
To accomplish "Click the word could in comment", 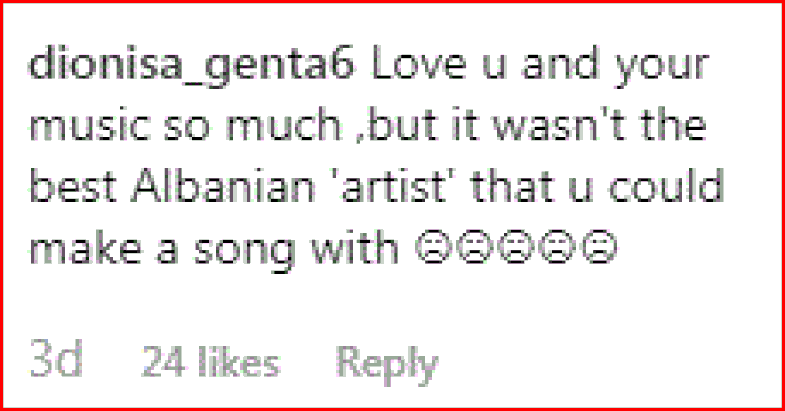I will [x=666, y=185].
